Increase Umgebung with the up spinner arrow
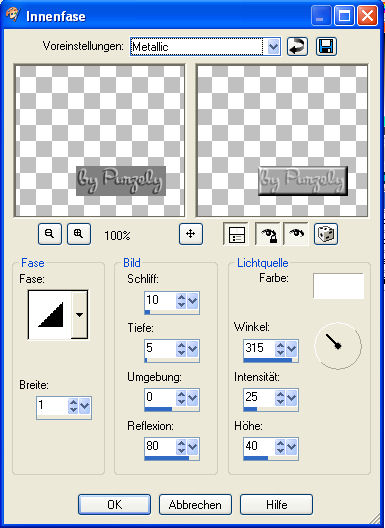This screenshot has height=528, width=385. tap(181, 394)
